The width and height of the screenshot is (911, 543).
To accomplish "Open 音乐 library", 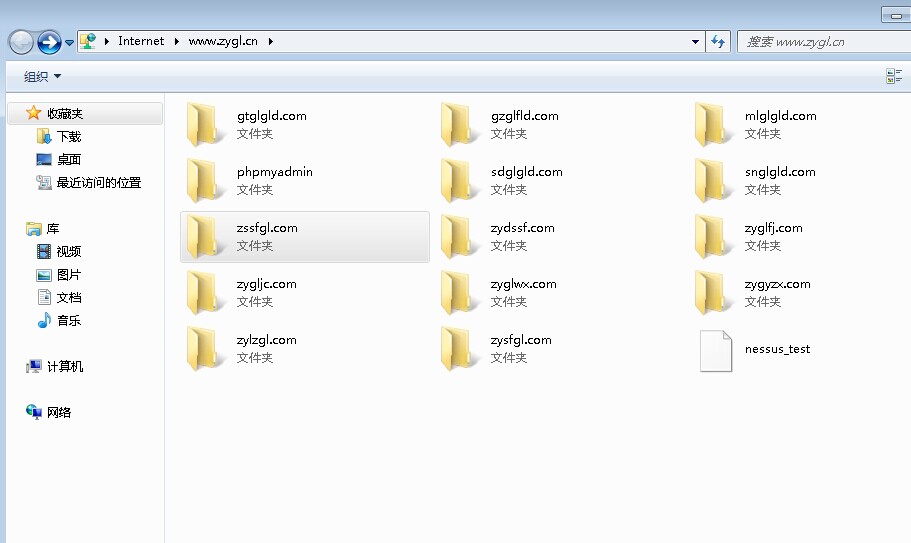I will click(x=69, y=321).
